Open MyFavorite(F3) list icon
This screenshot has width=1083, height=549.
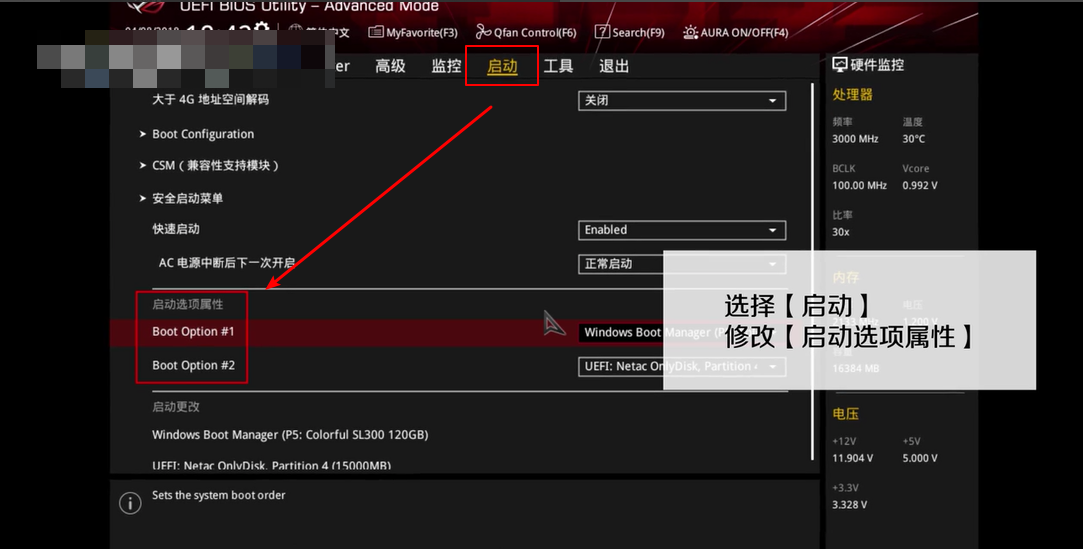(376, 32)
